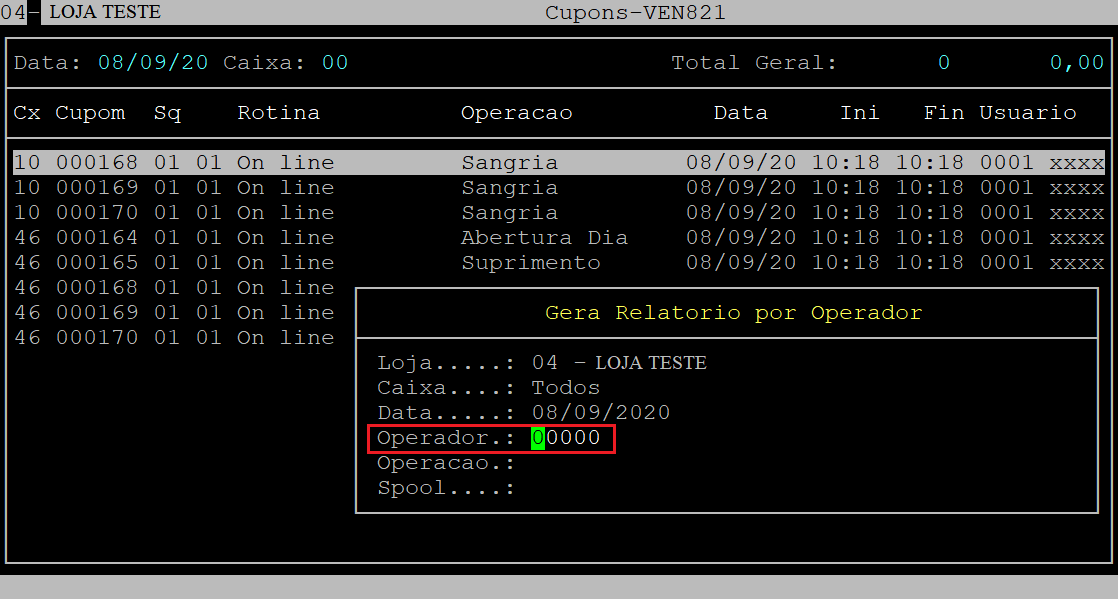Click the Usuario column header

pos(1027,112)
